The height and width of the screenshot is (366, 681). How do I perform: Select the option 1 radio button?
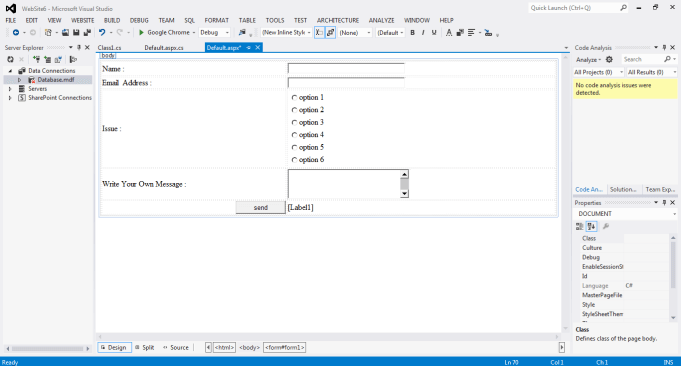[x=294, y=98]
